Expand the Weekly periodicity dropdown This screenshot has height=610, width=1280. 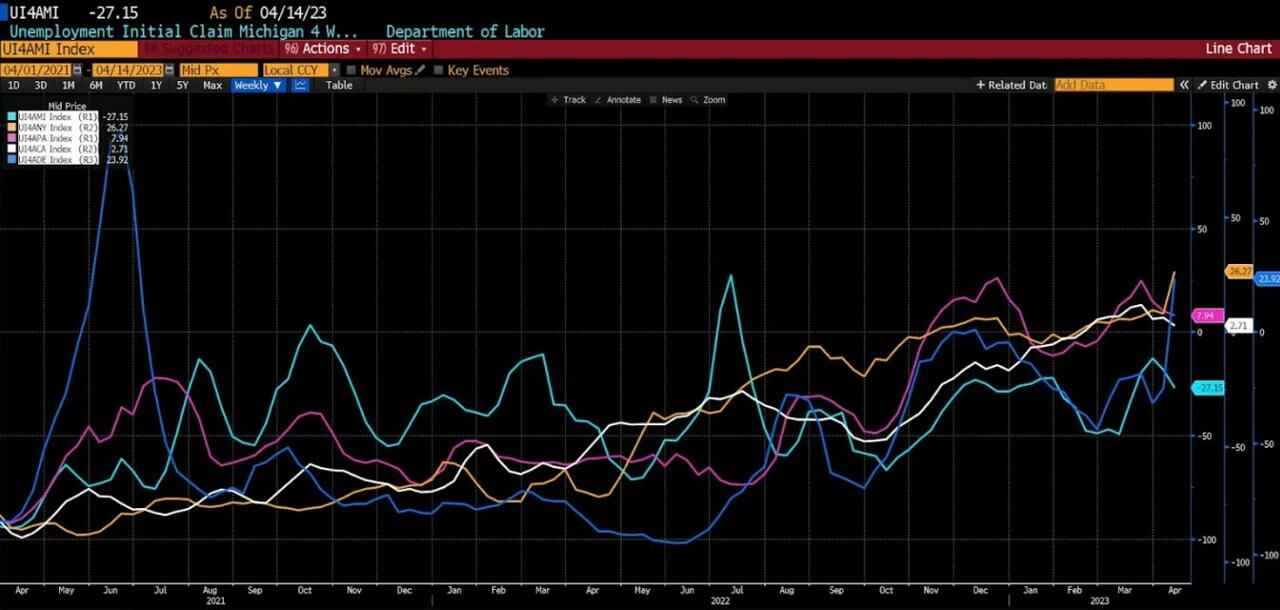point(258,85)
